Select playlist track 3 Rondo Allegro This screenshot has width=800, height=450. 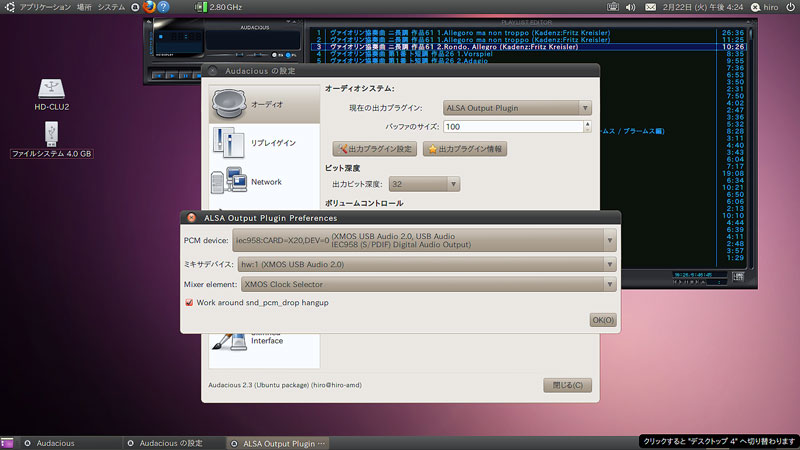pyautogui.click(x=528, y=46)
